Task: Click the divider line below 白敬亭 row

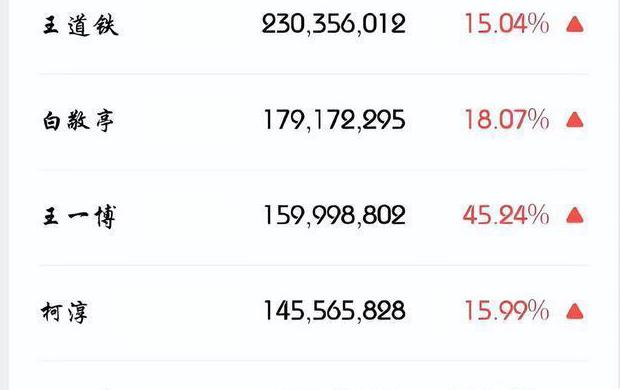Action: click(313, 169)
